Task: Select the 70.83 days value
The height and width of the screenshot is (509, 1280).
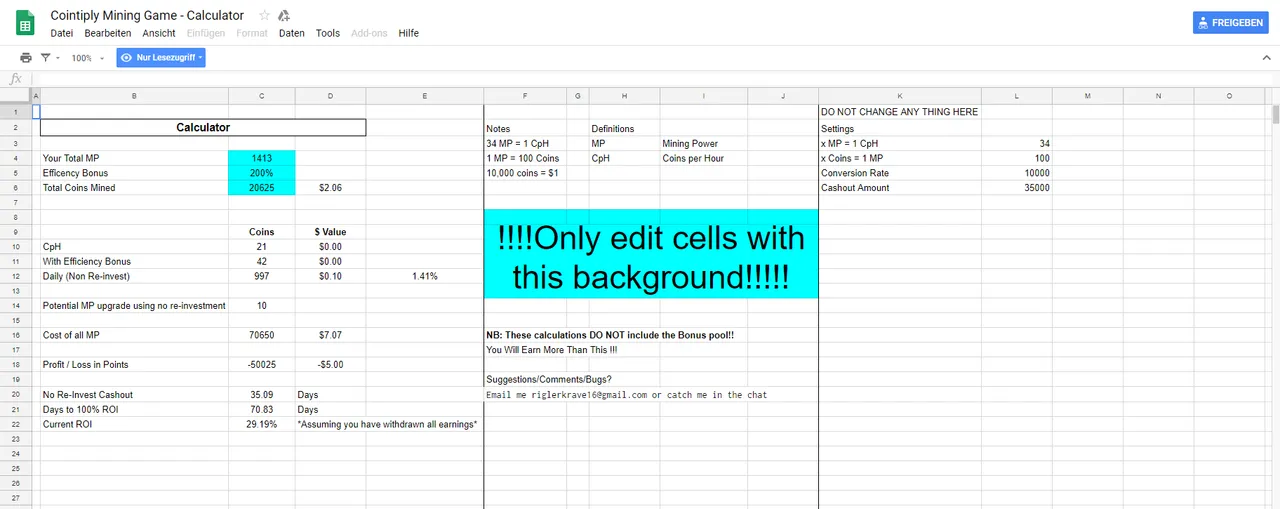Action: 262,410
